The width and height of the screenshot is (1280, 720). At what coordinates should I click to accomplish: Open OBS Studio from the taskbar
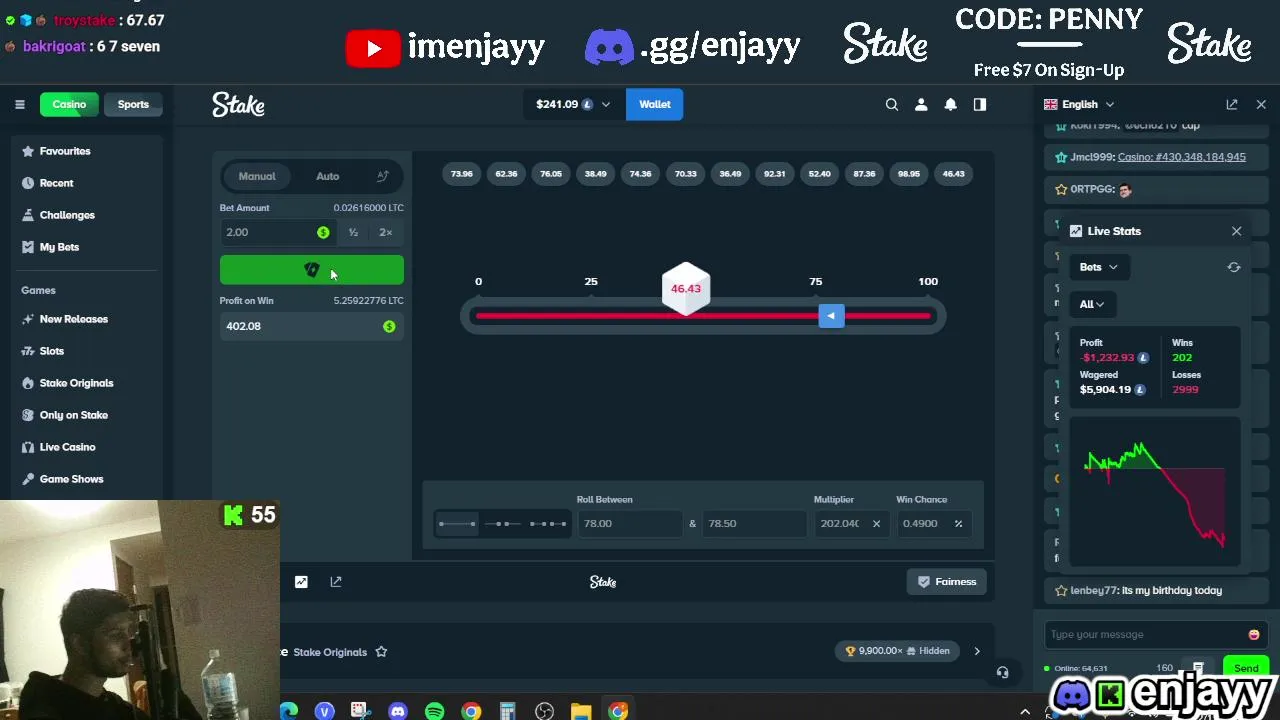[x=544, y=711]
